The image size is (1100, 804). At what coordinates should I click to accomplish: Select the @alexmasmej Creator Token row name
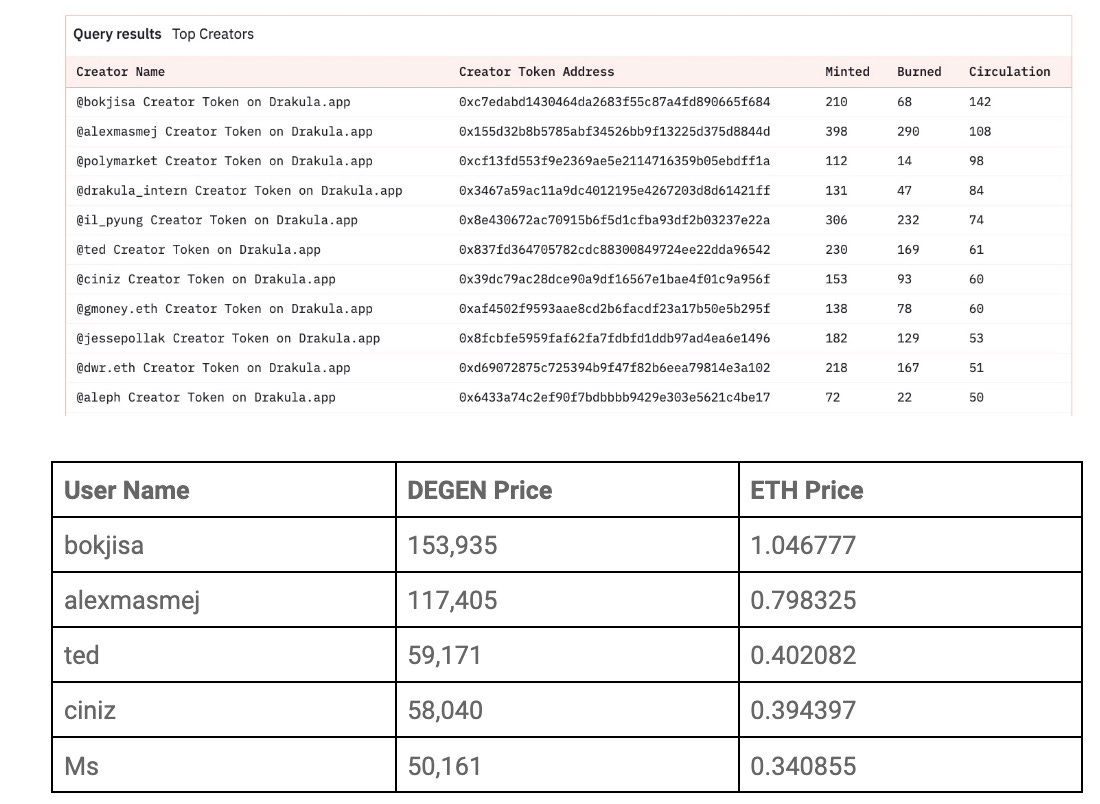pyautogui.click(x=224, y=131)
